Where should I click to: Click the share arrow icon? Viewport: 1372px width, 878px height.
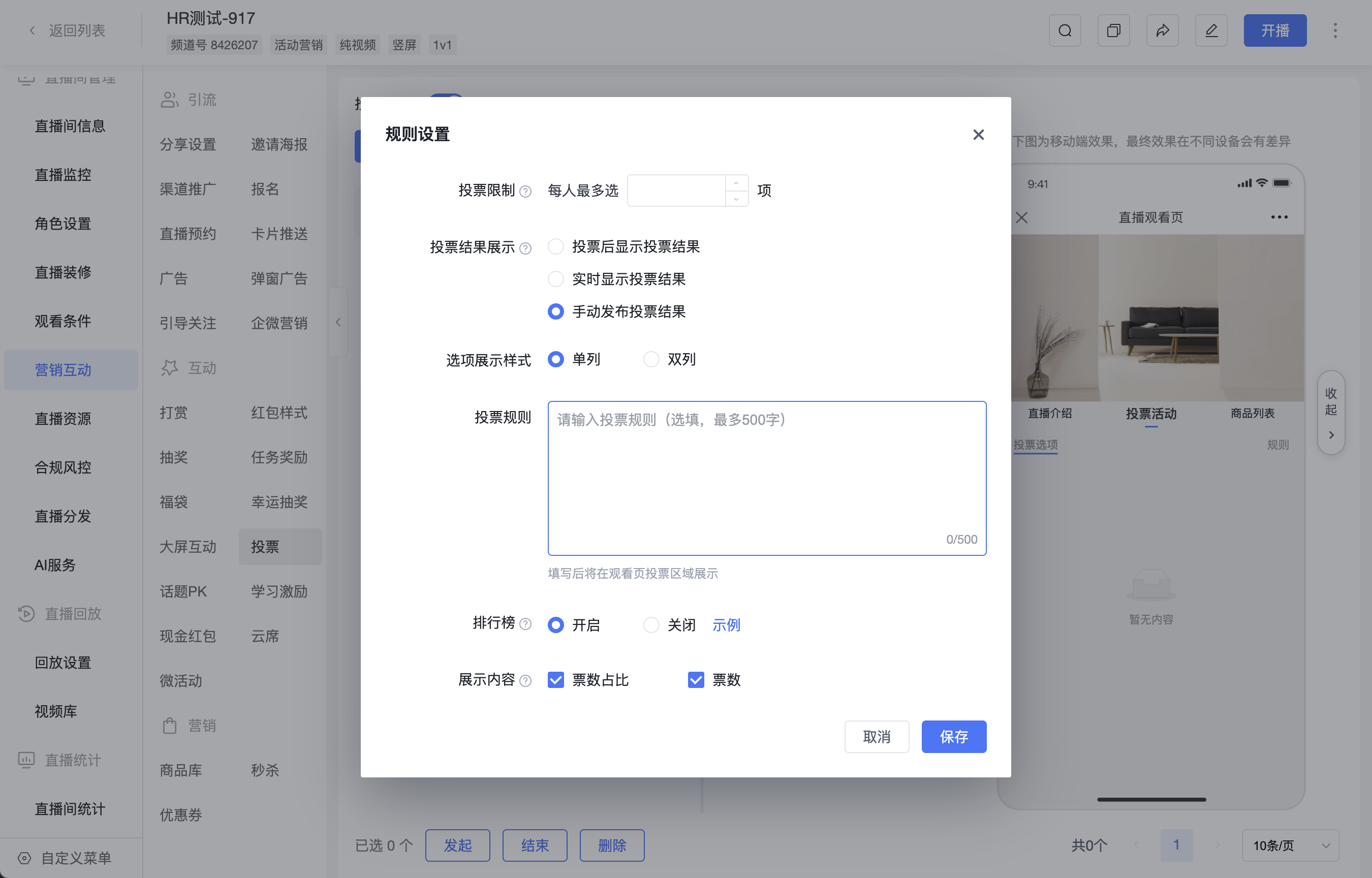1162,30
